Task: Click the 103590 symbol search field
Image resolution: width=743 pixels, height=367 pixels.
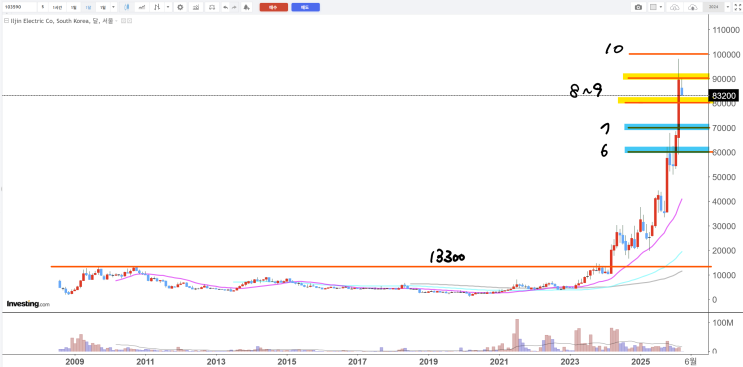Action: coord(19,7)
